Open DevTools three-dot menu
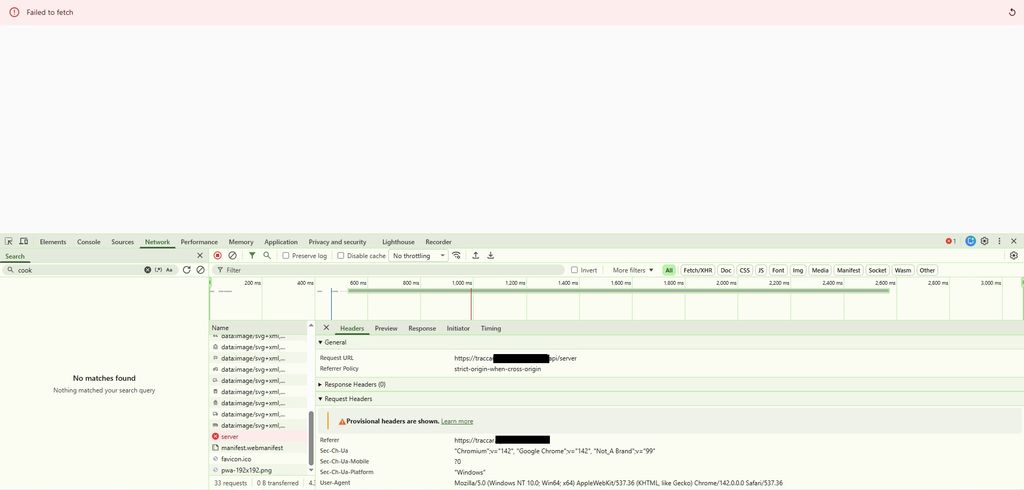 tap(999, 241)
